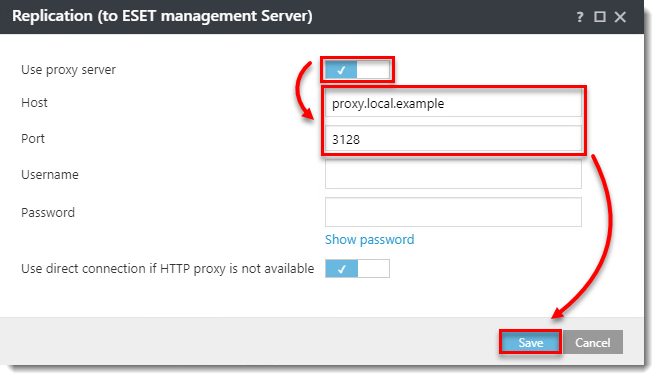The height and width of the screenshot is (380, 659).
Task: Cancel the replication settings dialog
Action: (x=593, y=343)
